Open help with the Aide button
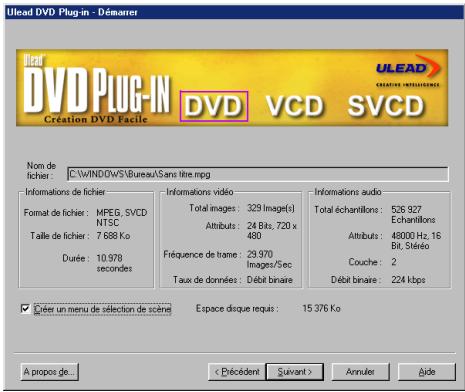 coord(427,372)
